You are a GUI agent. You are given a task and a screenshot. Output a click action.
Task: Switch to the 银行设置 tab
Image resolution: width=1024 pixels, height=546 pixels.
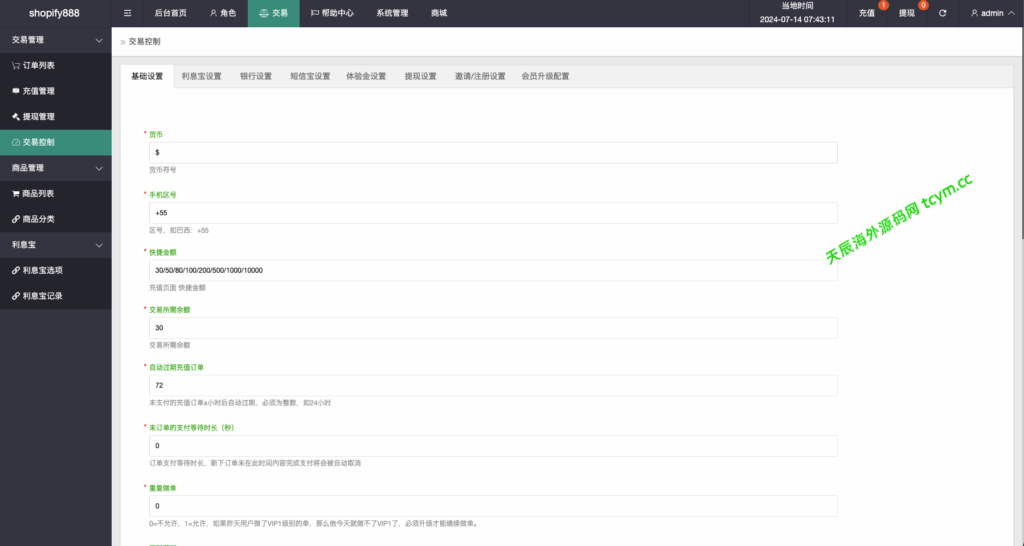256,76
